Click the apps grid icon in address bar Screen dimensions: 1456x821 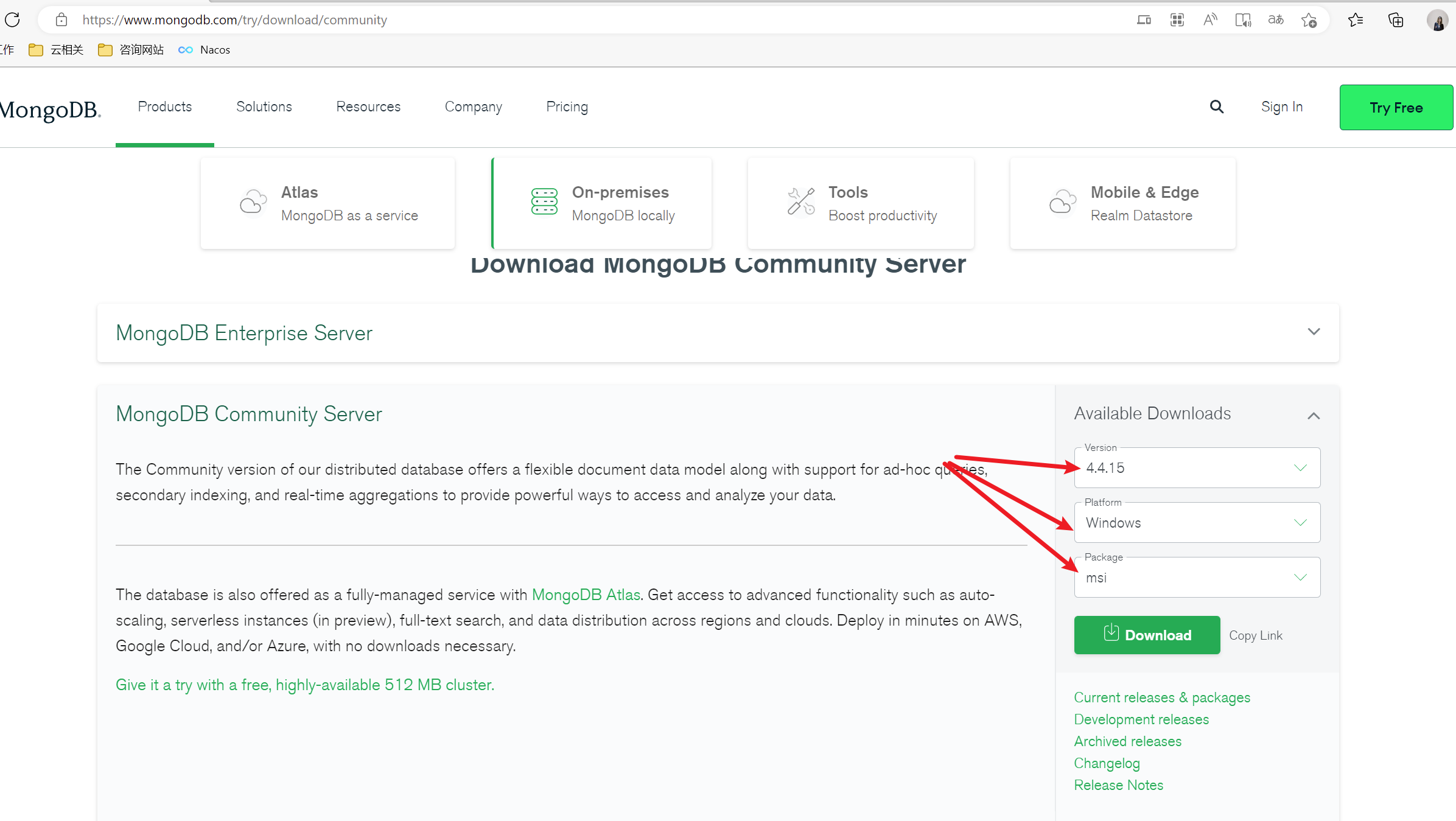point(1177,20)
